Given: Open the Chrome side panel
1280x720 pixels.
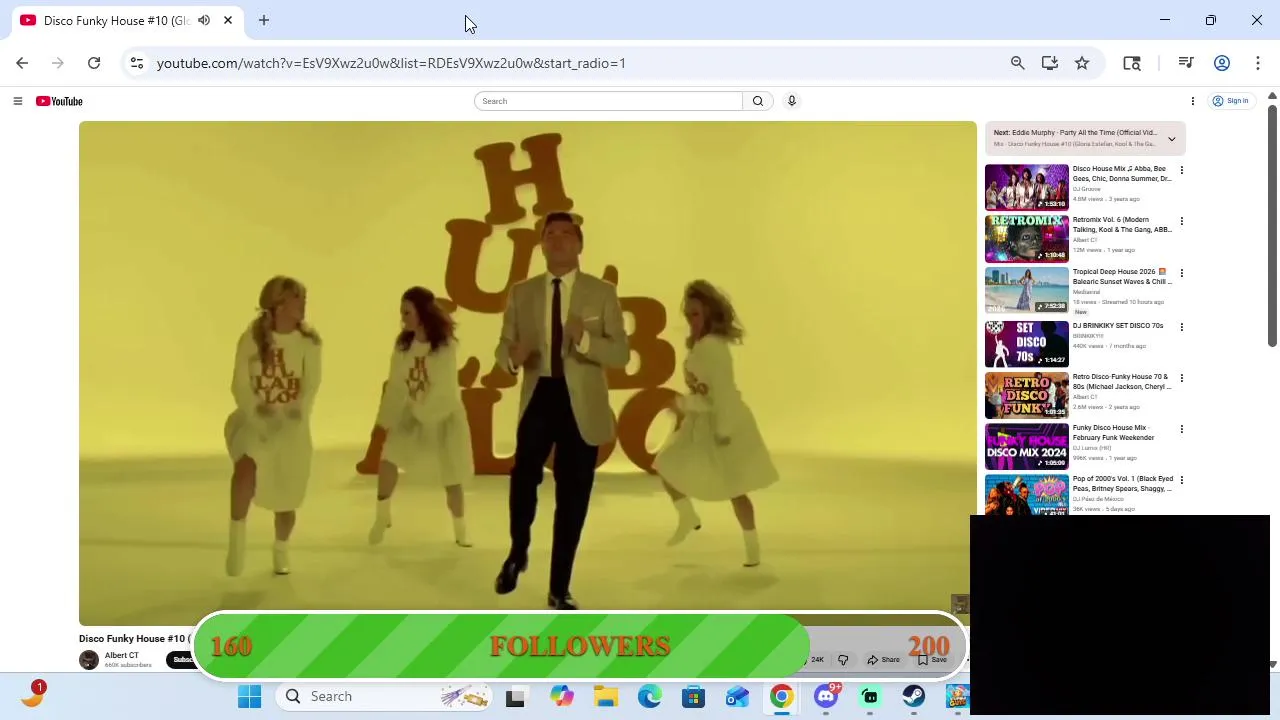Looking at the screenshot, I should [x=1132, y=63].
